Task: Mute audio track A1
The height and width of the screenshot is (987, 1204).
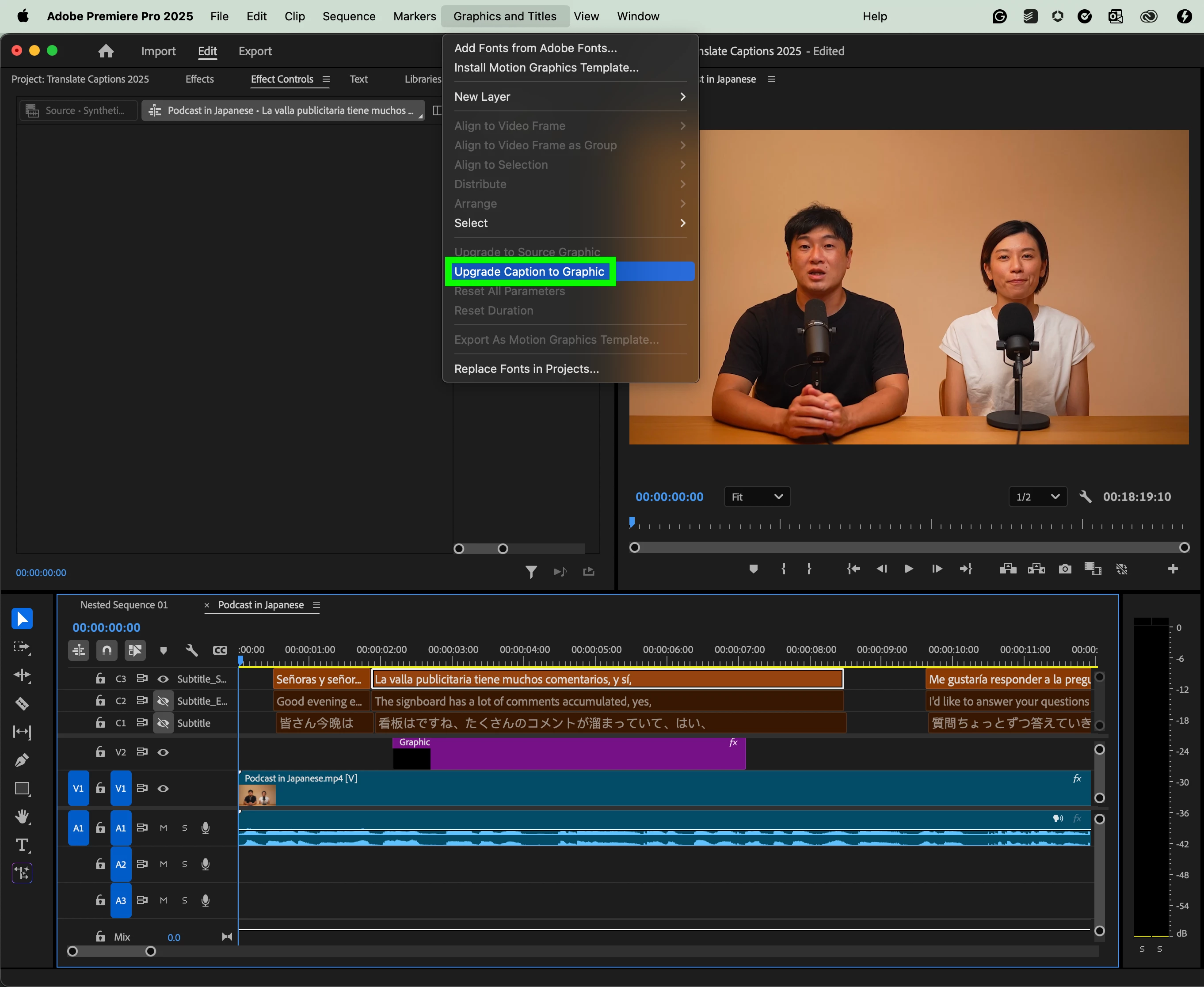Action: pos(163,828)
